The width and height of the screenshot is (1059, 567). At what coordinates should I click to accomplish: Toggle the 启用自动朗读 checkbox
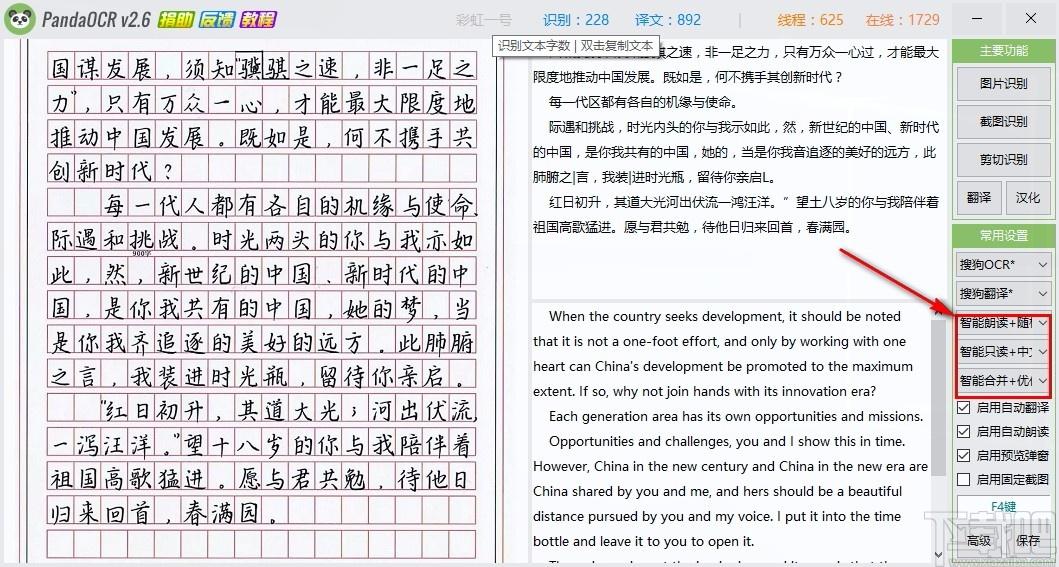click(964, 431)
